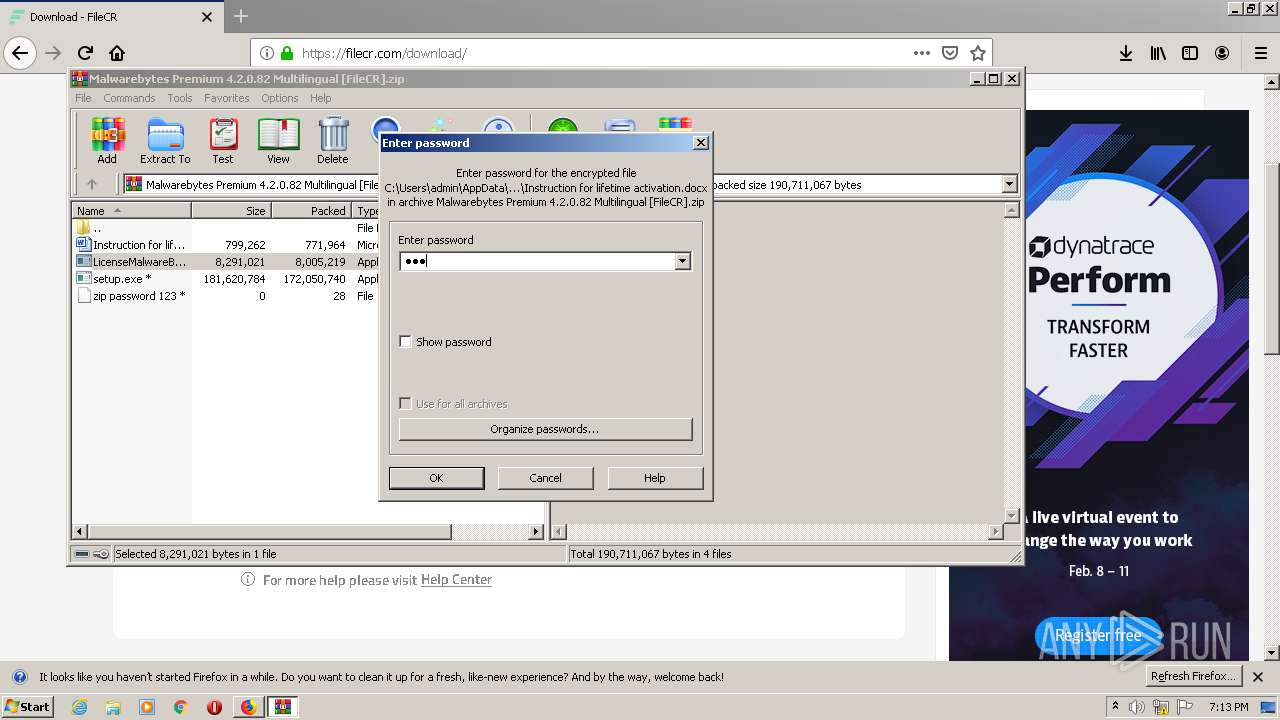Sort file list by Size column
This screenshot has width=1280, height=720.
point(232,210)
